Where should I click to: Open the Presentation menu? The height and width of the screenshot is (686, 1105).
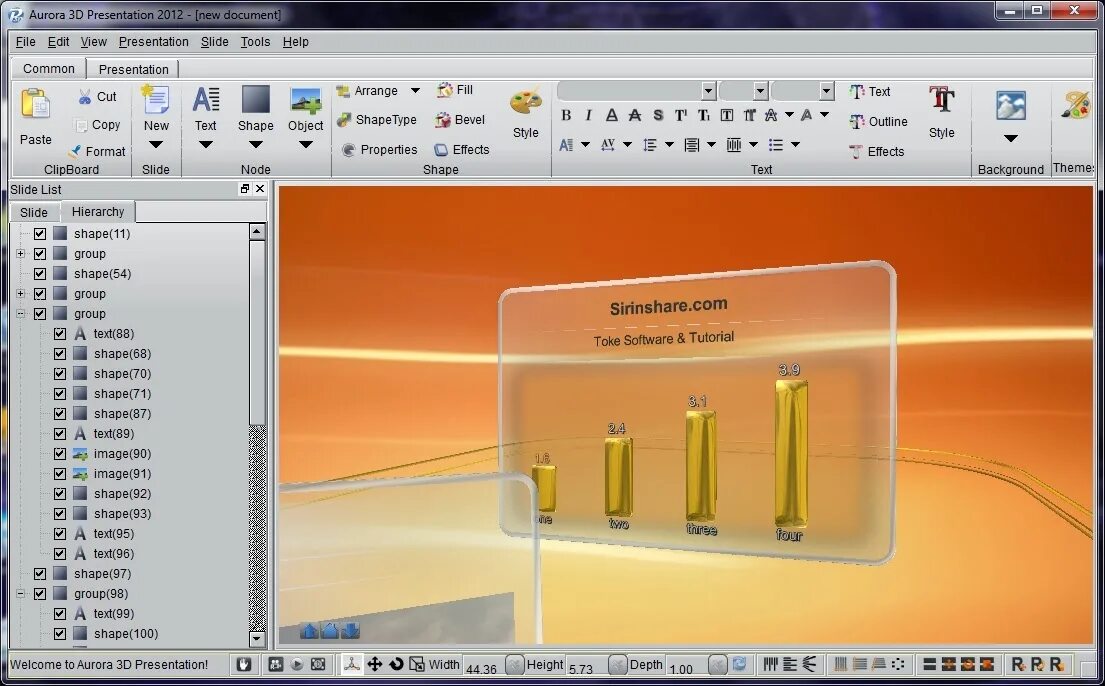154,42
